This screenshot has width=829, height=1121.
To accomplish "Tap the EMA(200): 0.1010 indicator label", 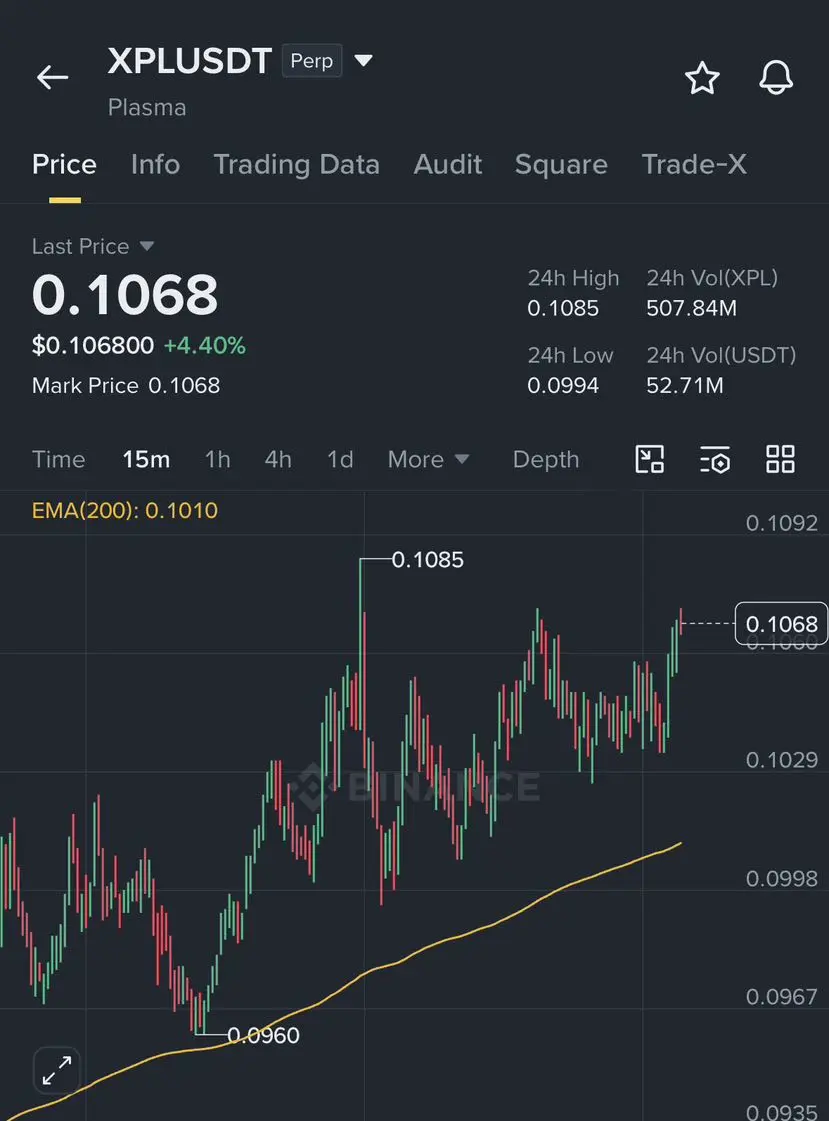I will (124, 510).
